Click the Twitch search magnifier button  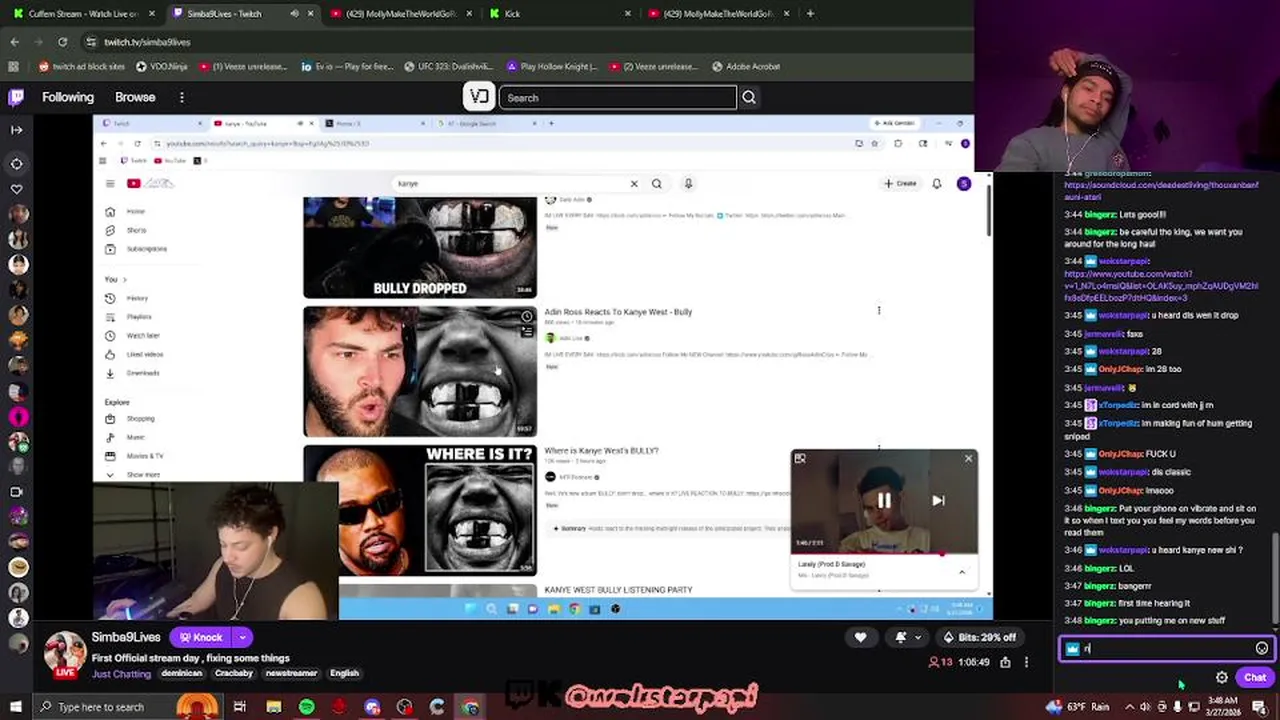point(749,97)
